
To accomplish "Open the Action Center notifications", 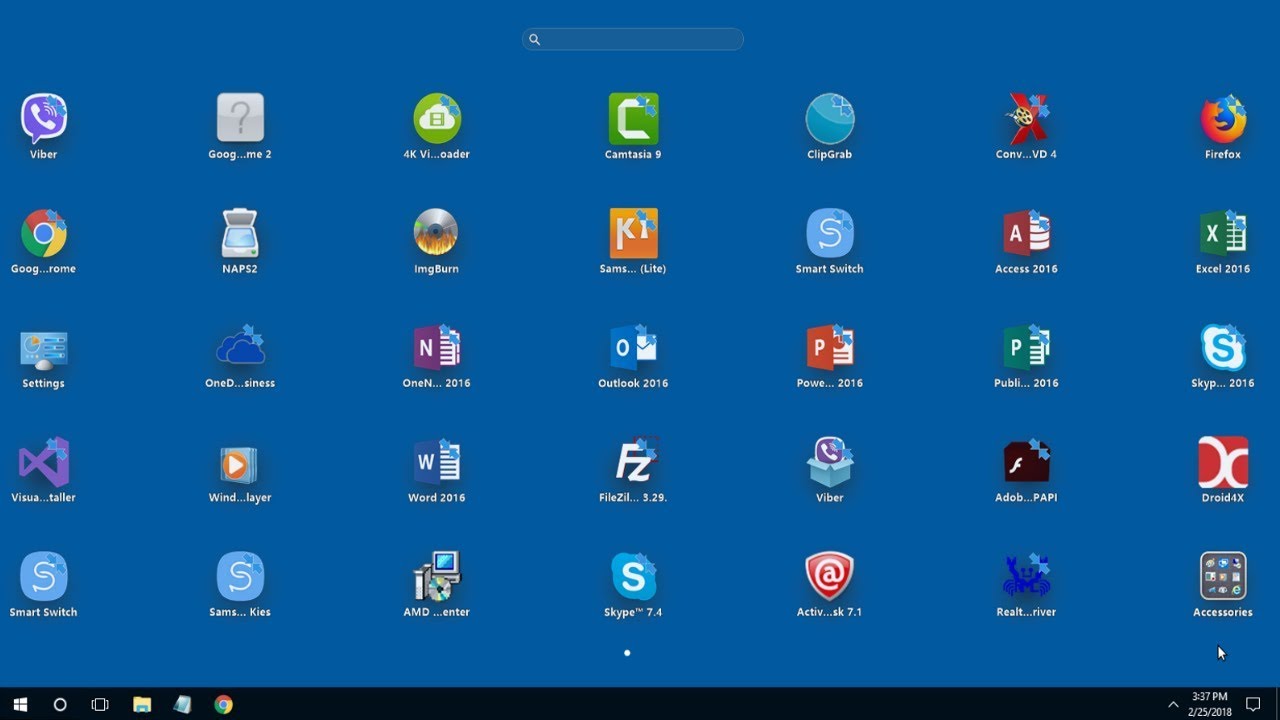I will click(1253, 704).
